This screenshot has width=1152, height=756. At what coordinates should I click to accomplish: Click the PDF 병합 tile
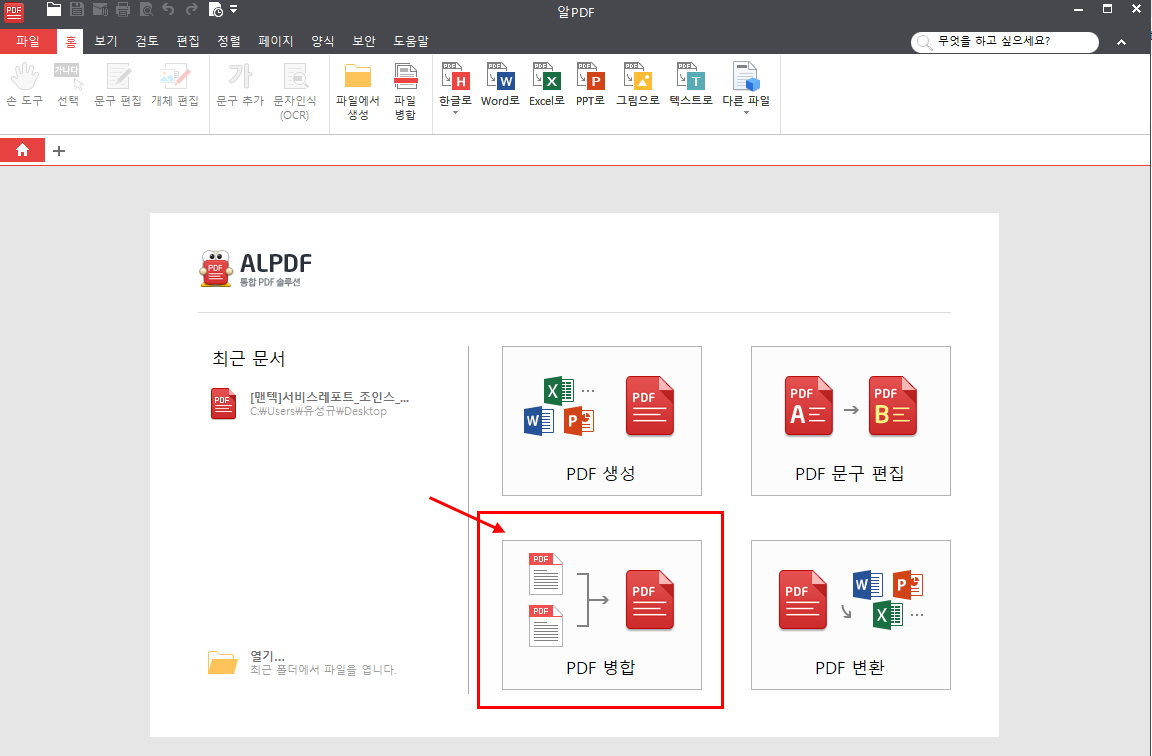point(602,615)
